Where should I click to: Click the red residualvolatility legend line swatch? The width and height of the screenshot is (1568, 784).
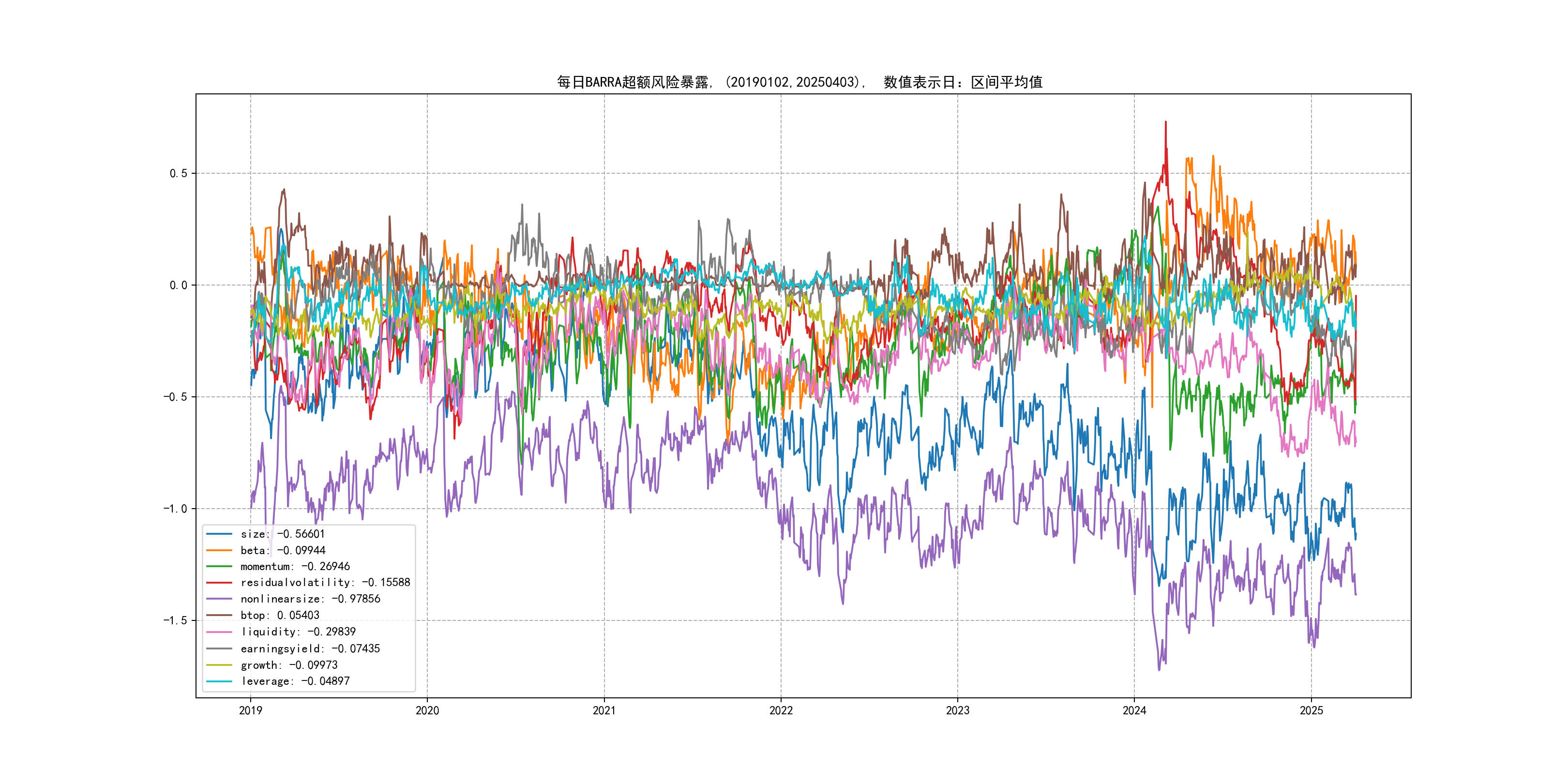[219, 583]
